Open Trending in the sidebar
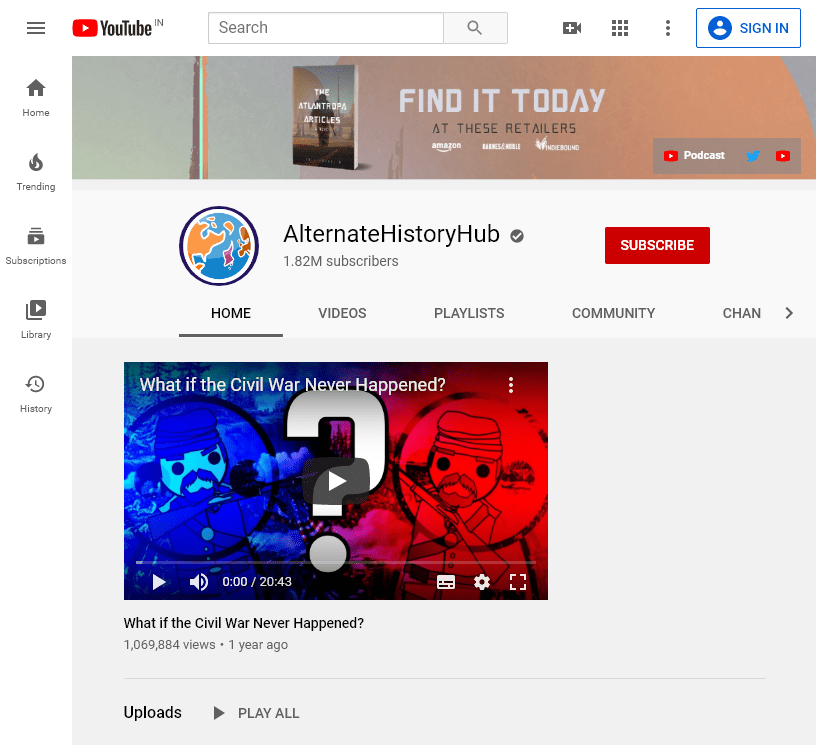816x745 pixels. tap(36, 172)
